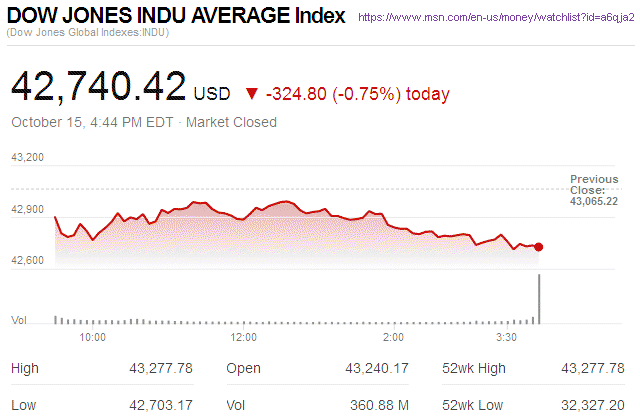This screenshot has width=640, height=420.
Task: Click the Open value 43,240.17
Action: tap(376, 369)
